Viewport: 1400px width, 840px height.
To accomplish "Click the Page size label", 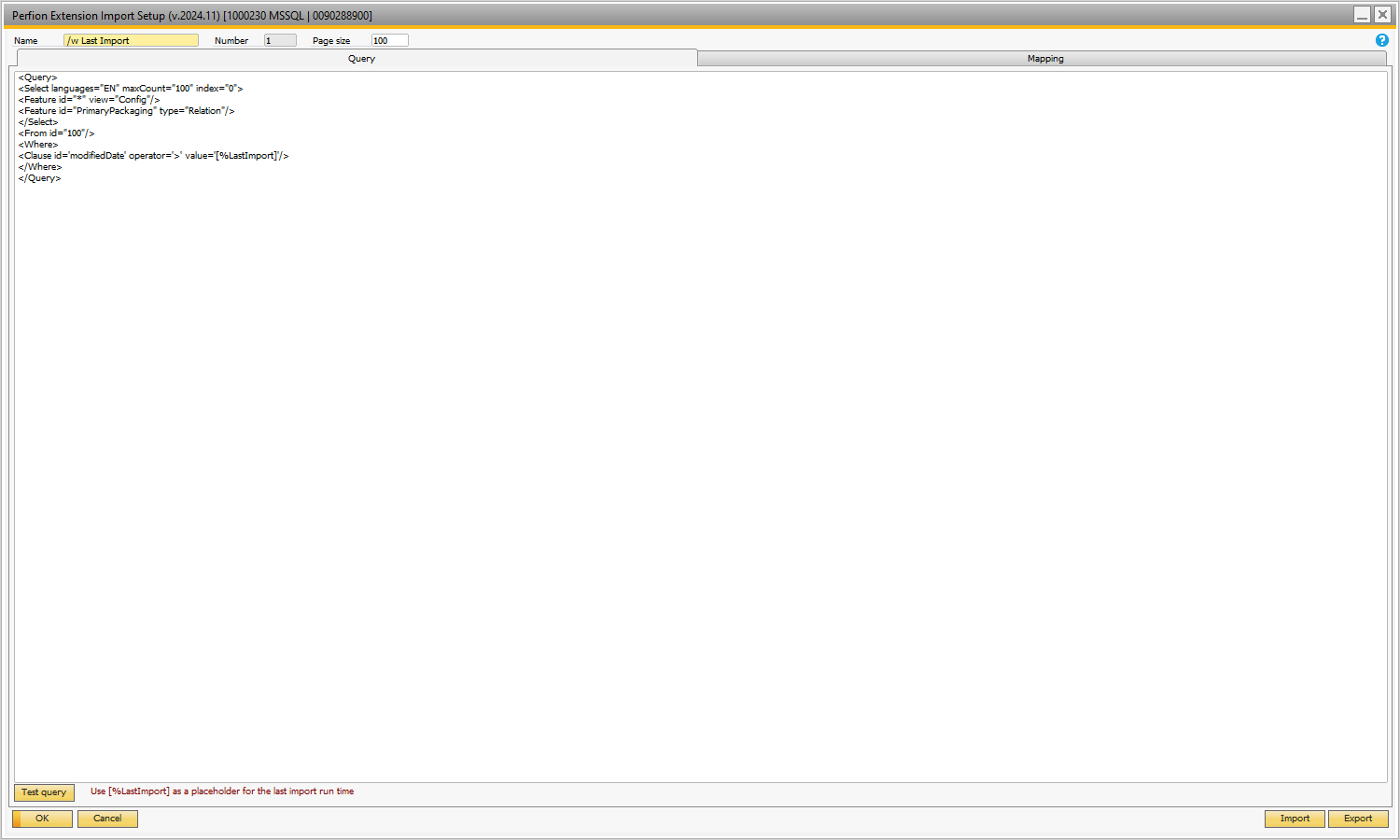I will click(x=331, y=41).
